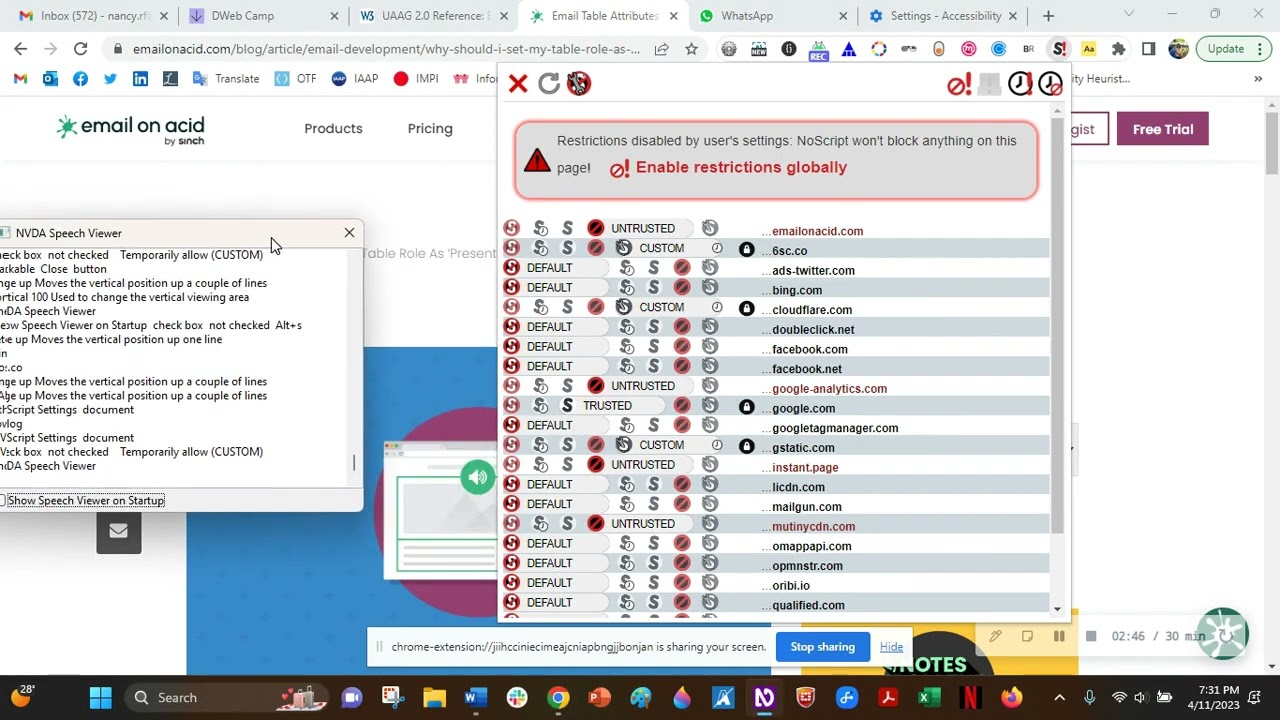
Task: Close the NoScript popup with red X
Action: tap(518, 84)
